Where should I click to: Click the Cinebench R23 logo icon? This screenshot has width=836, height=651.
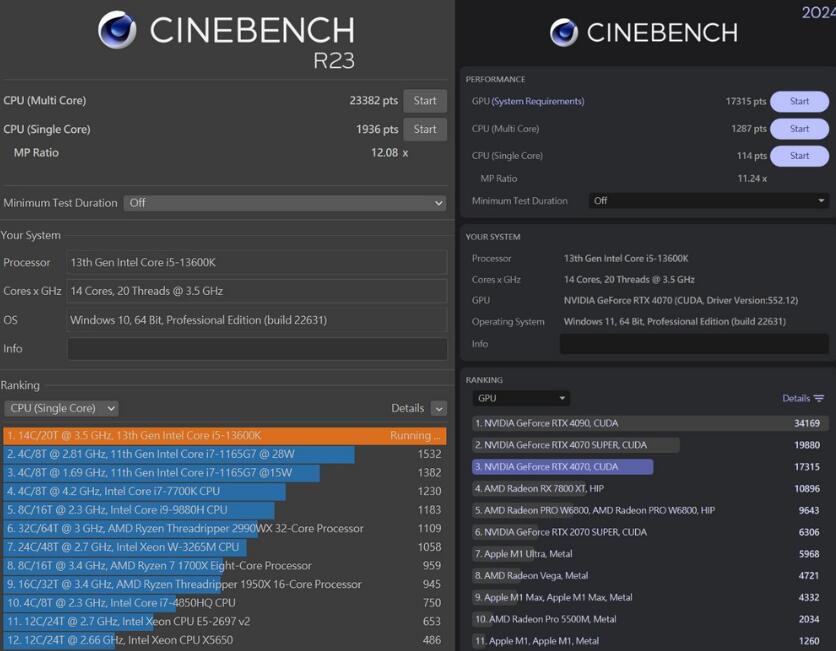(117, 30)
